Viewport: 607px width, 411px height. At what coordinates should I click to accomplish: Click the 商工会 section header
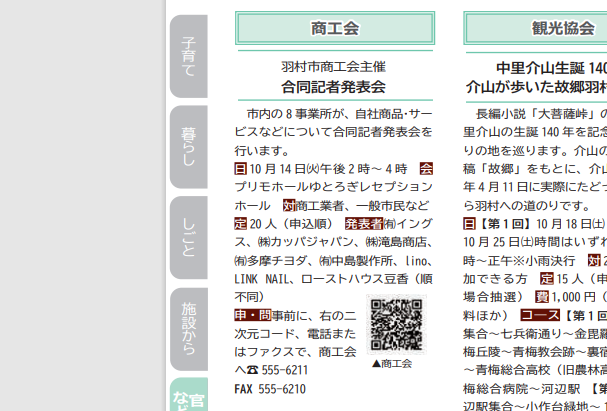pos(334,28)
